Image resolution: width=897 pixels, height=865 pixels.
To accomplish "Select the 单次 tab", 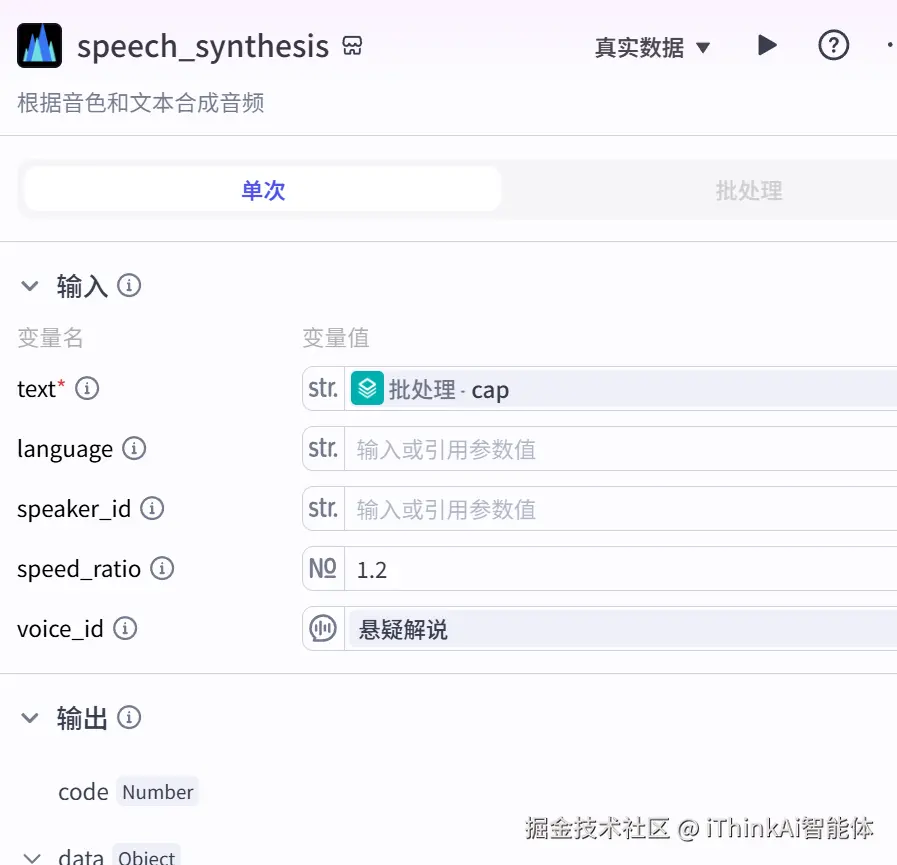I will 262,188.
